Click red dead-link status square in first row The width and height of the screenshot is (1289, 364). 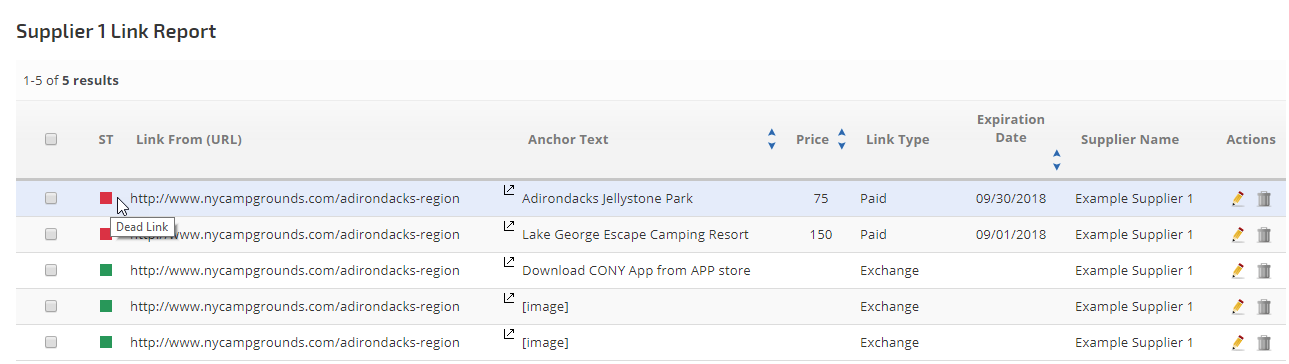[x=106, y=198]
